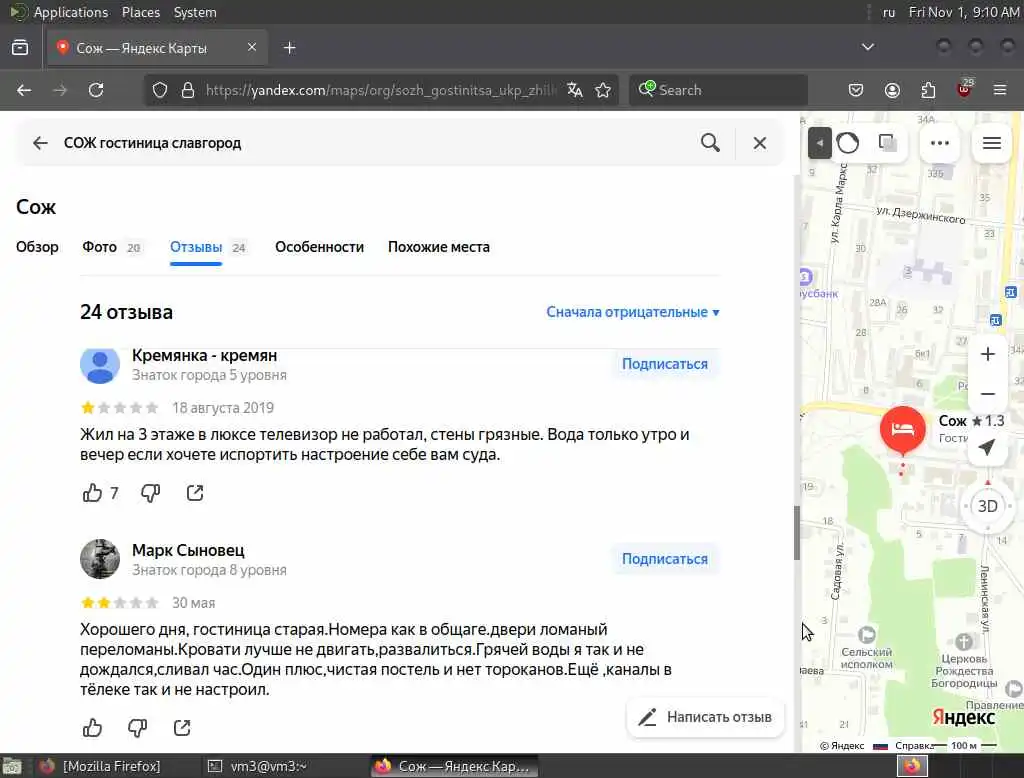Image resolution: width=1024 pixels, height=778 pixels.
Task: Dislike the Марк Сыновец review
Action: click(x=137, y=728)
